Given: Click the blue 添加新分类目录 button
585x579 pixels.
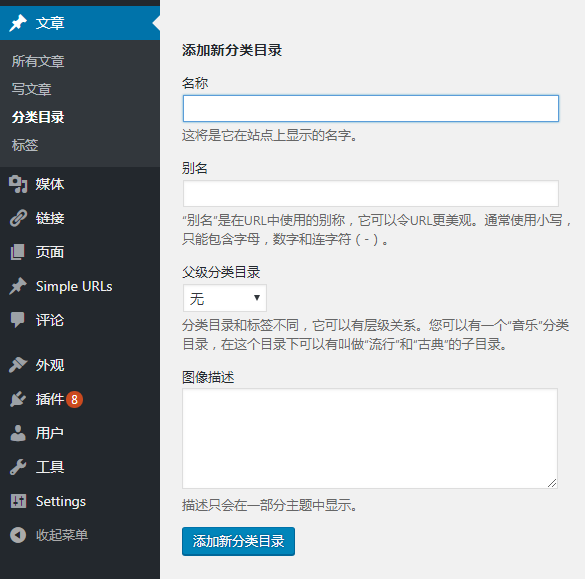Looking at the screenshot, I should (238, 541).
